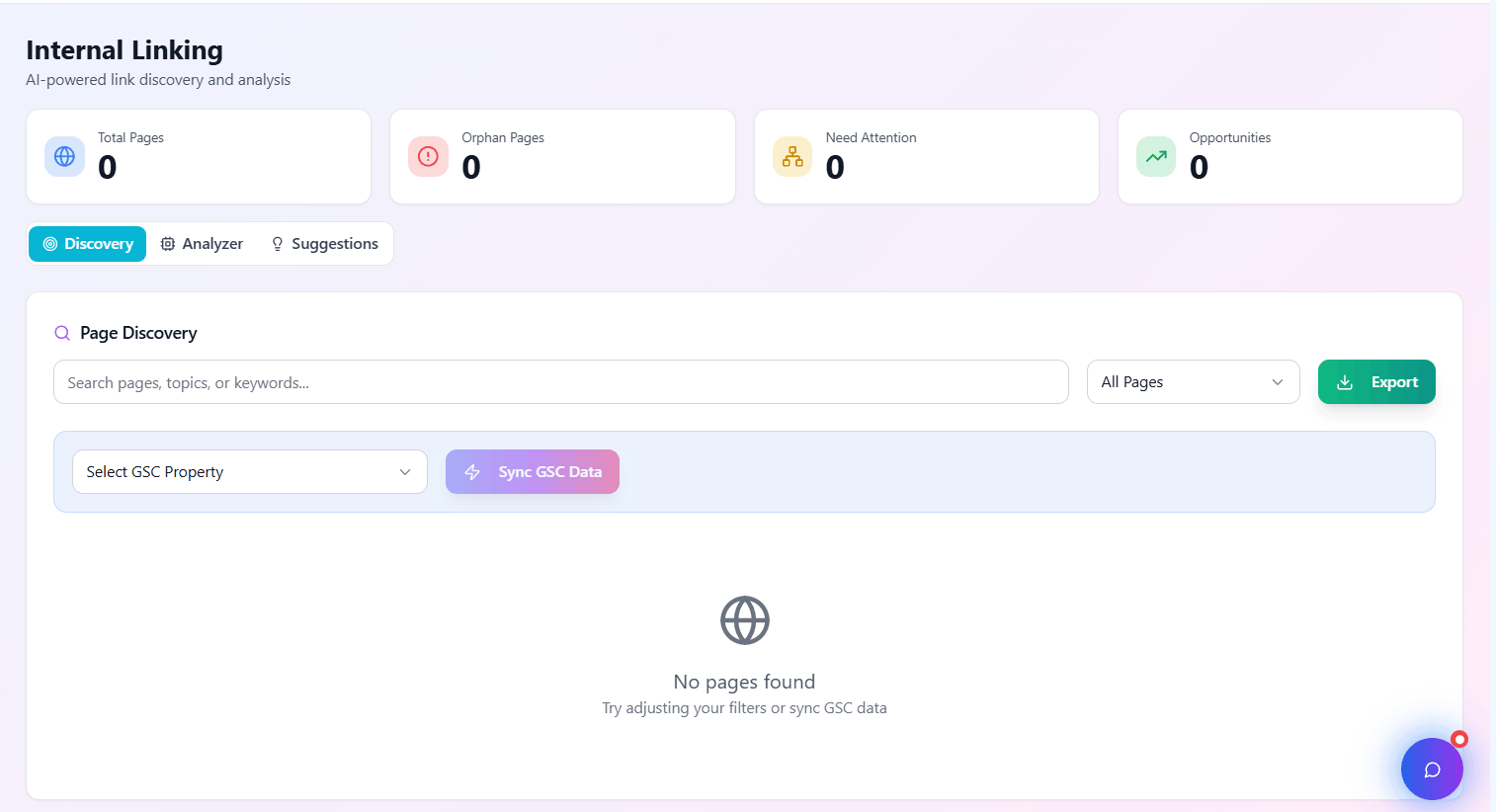Click the alert icon on Orphan Pages card
Image resolution: width=1496 pixels, height=812 pixels.
(x=428, y=156)
